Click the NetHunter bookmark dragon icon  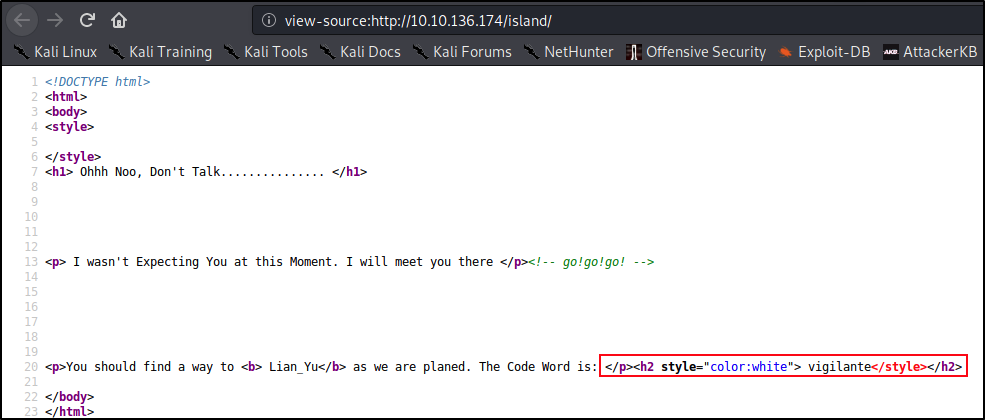pos(532,52)
